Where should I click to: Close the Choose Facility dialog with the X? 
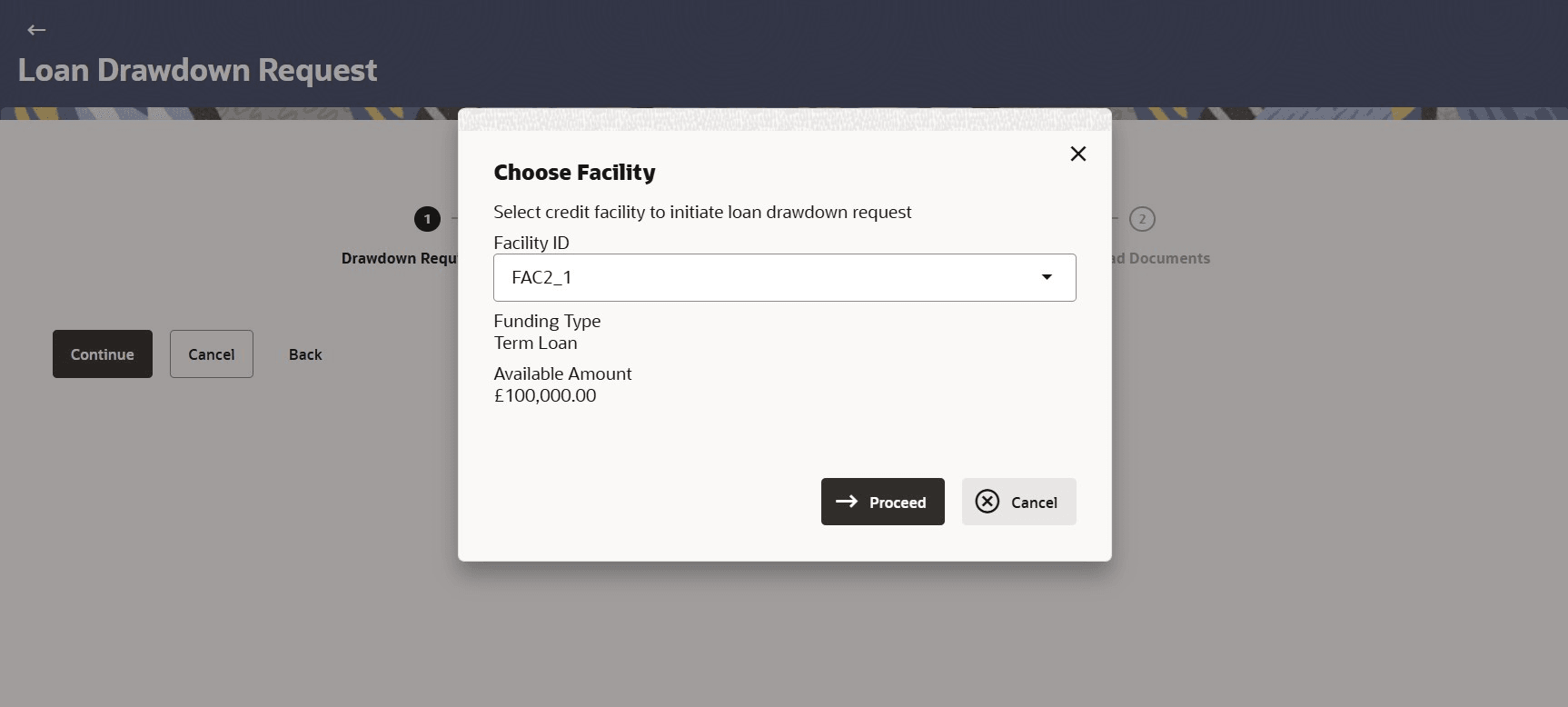coord(1078,154)
